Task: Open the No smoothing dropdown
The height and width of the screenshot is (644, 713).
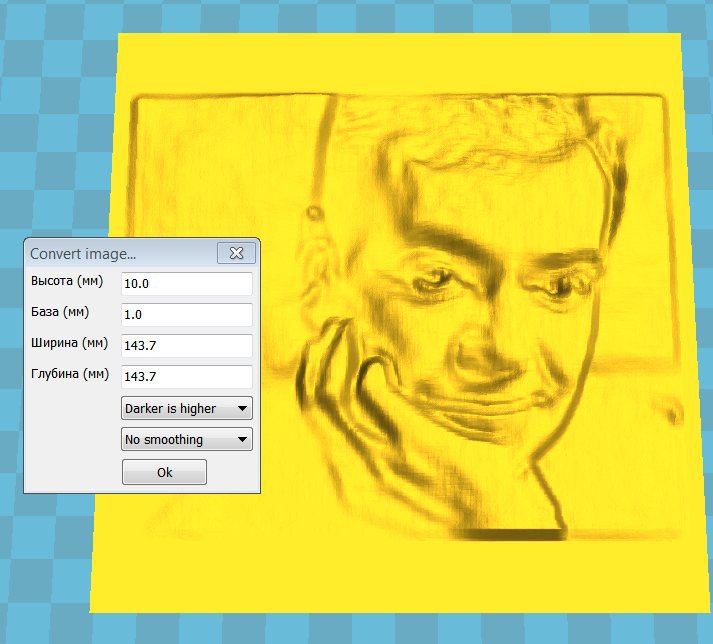Action: pos(187,439)
